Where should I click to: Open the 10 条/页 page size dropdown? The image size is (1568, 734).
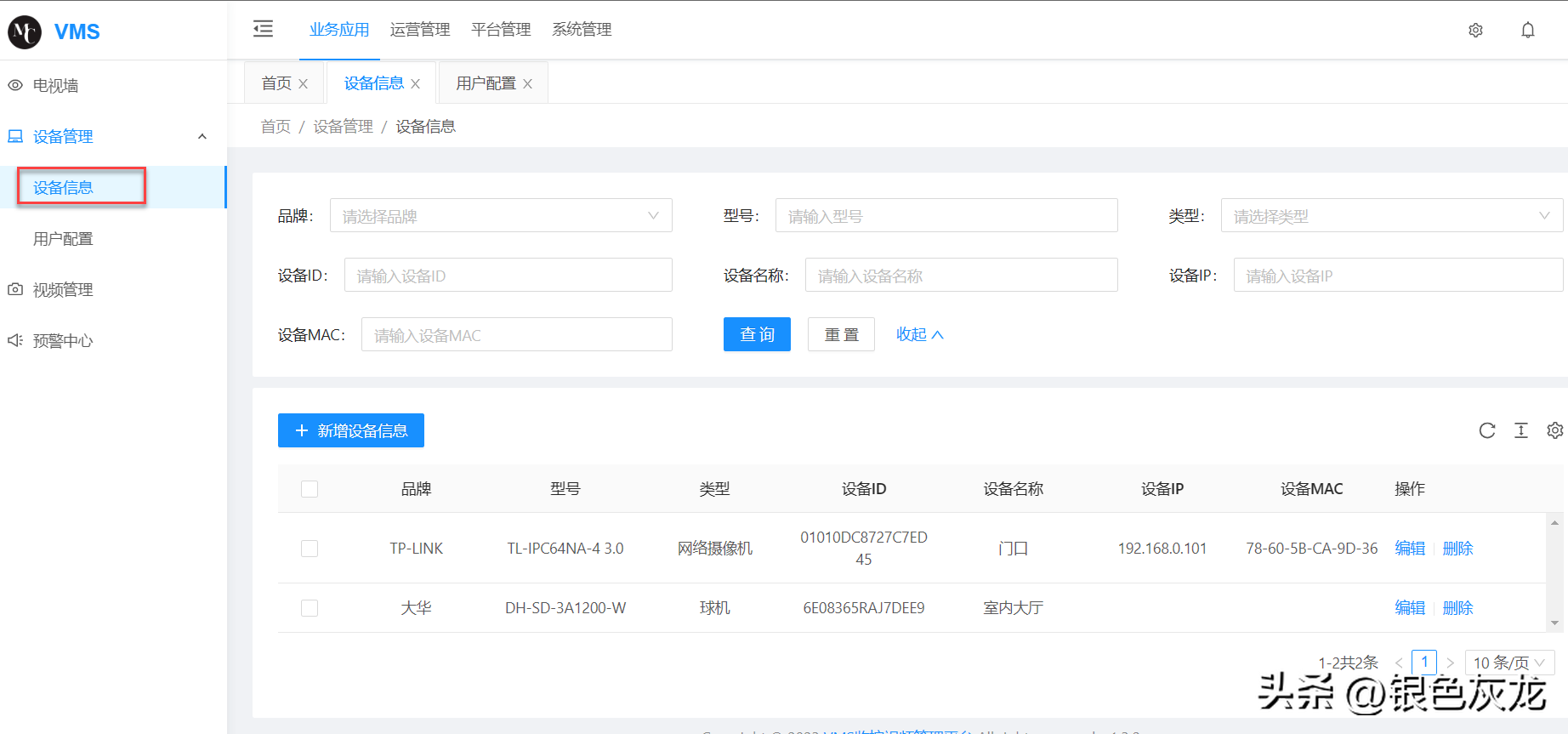point(1510,663)
